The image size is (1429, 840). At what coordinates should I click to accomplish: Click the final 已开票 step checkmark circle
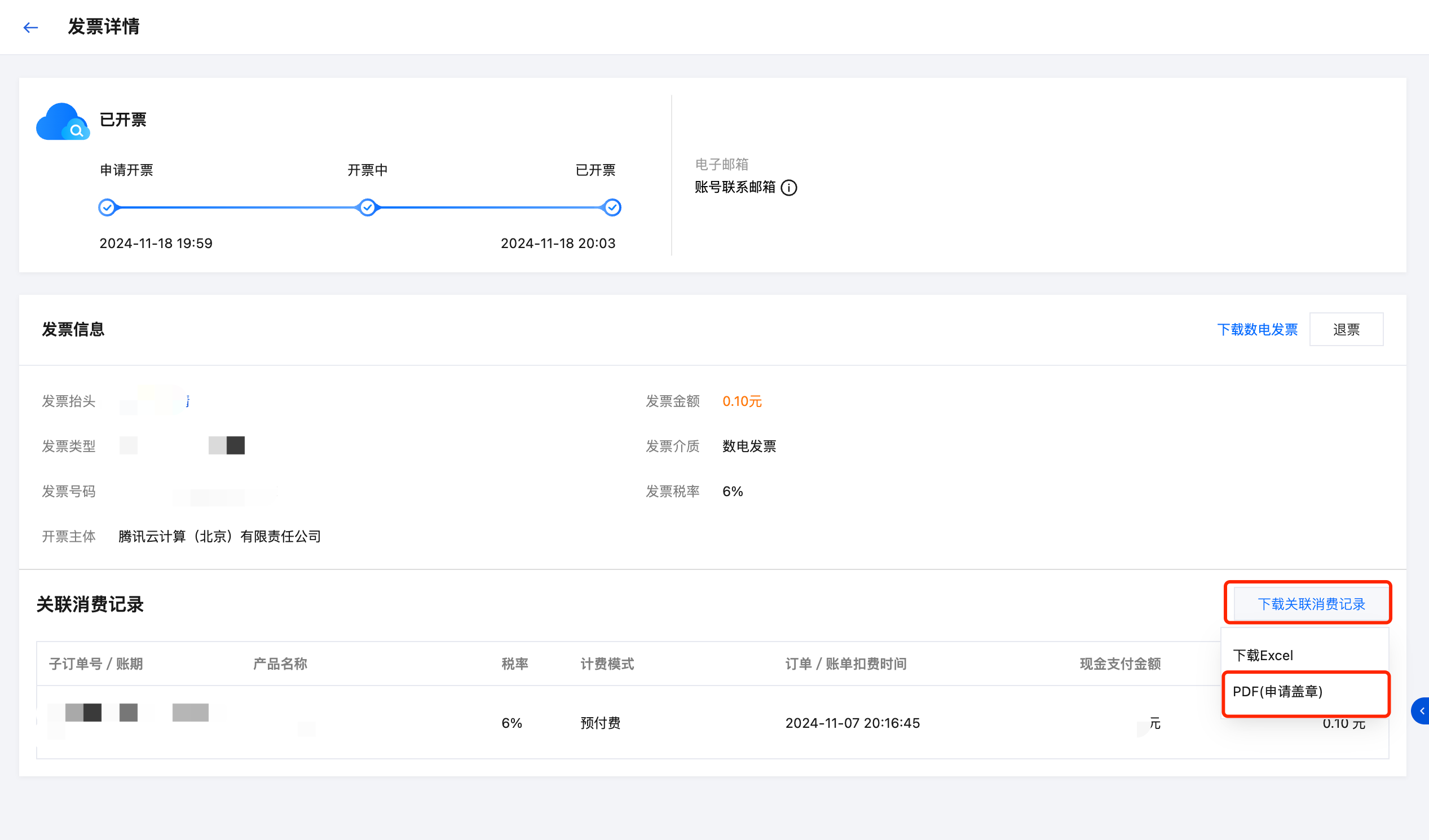[x=612, y=207]
